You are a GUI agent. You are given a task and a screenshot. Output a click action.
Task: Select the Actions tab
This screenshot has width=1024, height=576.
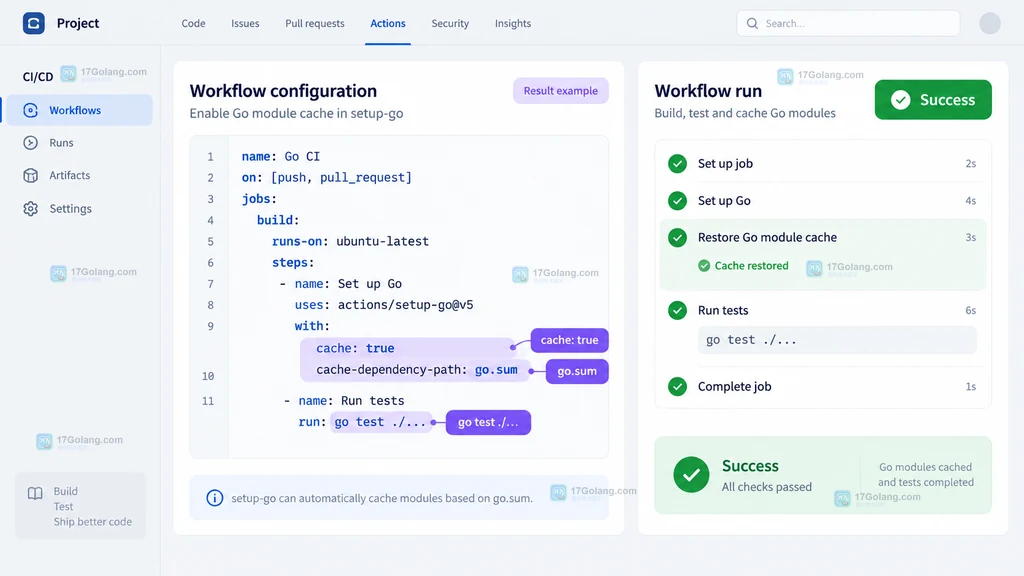click(x=388, y=24)
